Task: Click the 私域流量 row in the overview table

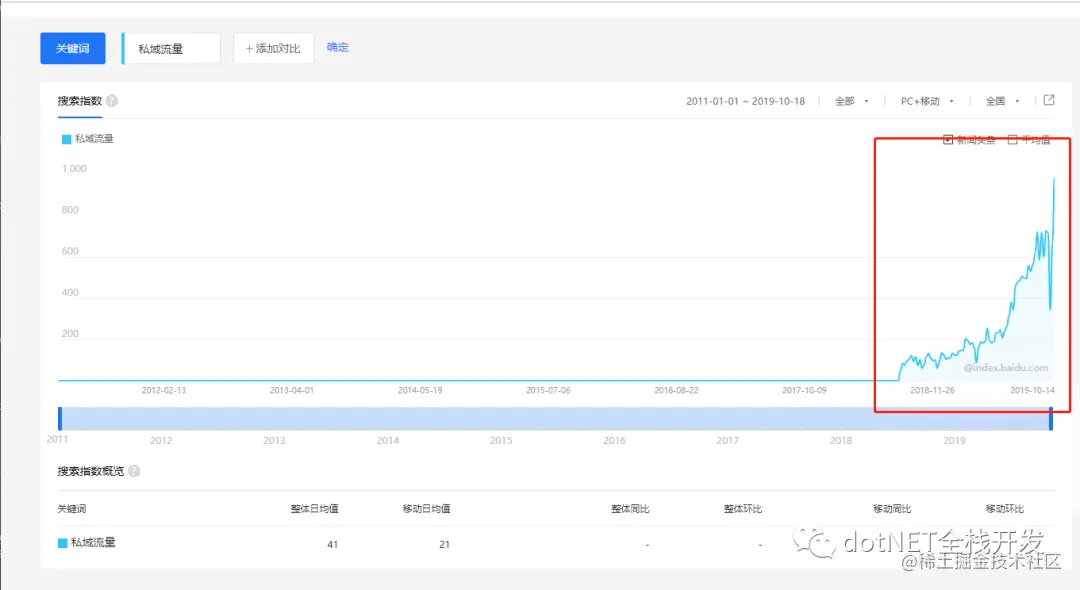Action: pos(556,543)
